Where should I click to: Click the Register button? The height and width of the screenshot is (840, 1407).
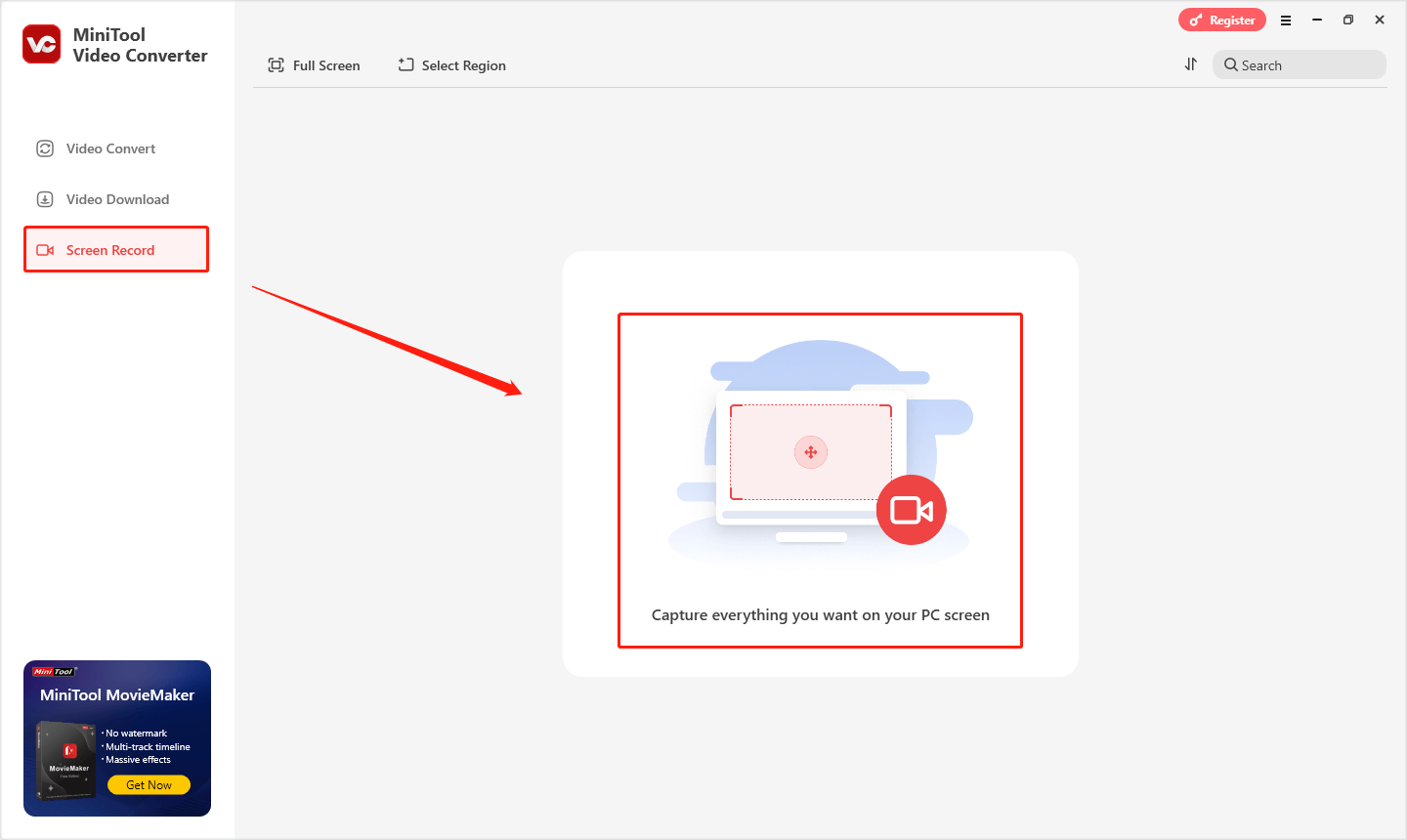(1222, 20)
